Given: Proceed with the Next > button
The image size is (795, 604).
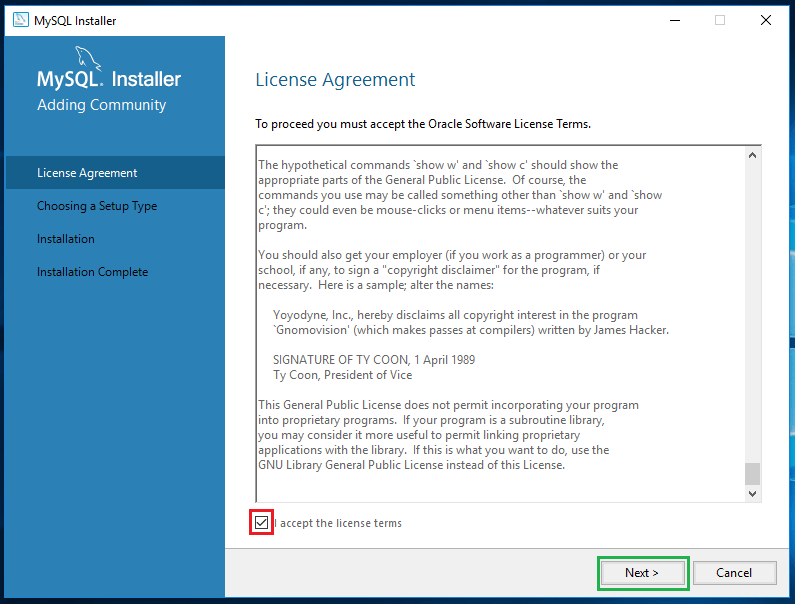Looking at the screenshot, I should (x=642, y=573).
